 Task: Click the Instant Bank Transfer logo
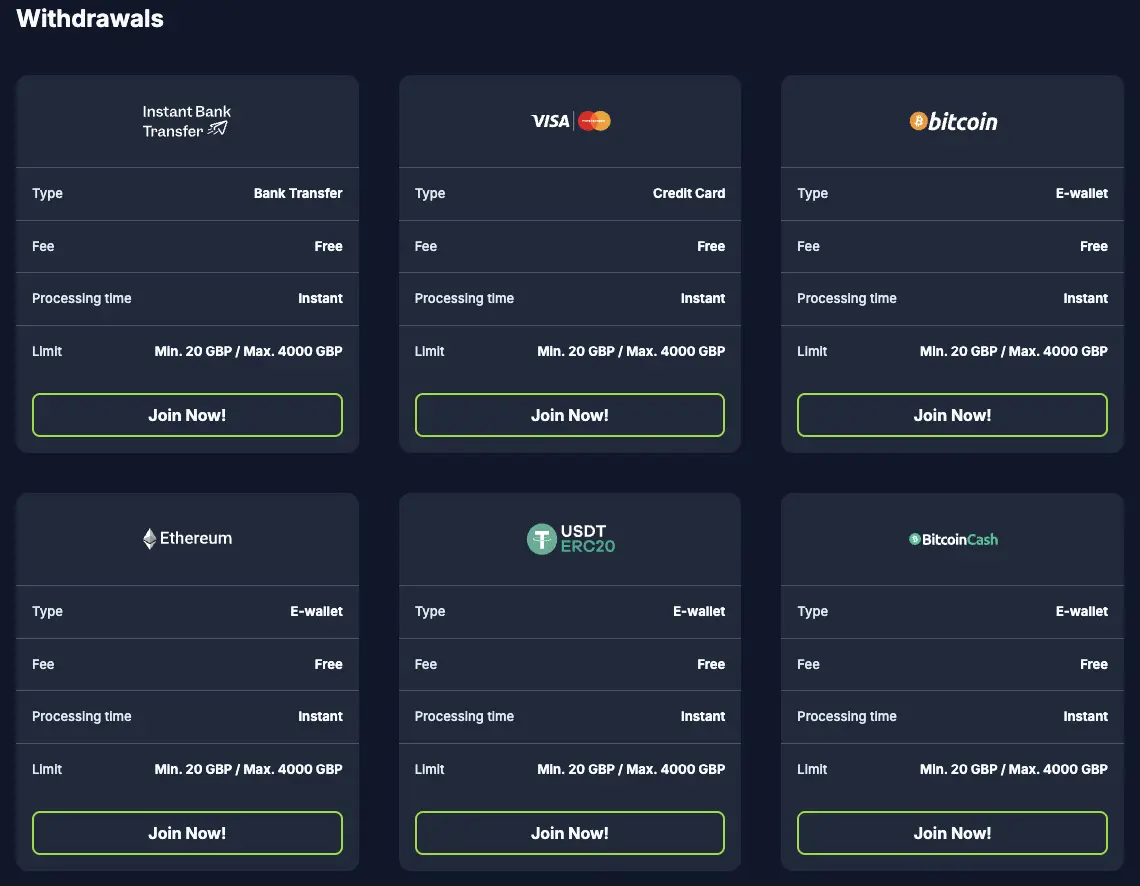coord(187,121)
